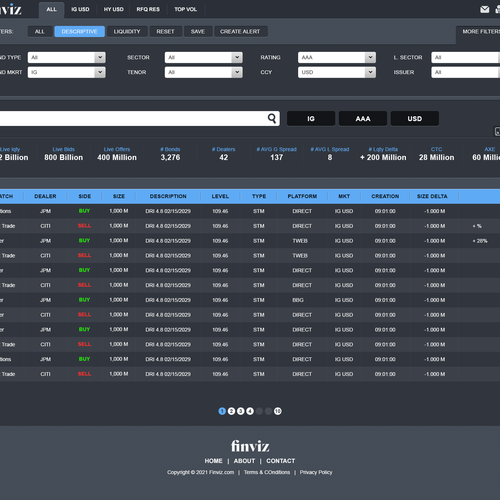Click the AVG G Spread 137 stat
Viewport: 500px width, 500px height.
(277, 154)
